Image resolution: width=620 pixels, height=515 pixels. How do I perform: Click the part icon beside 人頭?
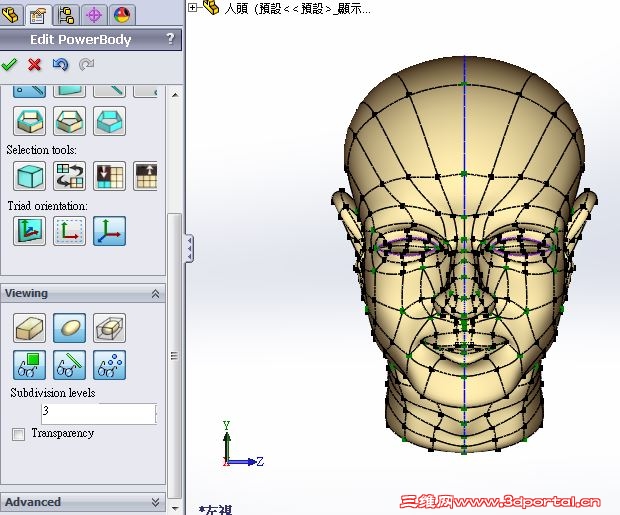coord(212,7)
